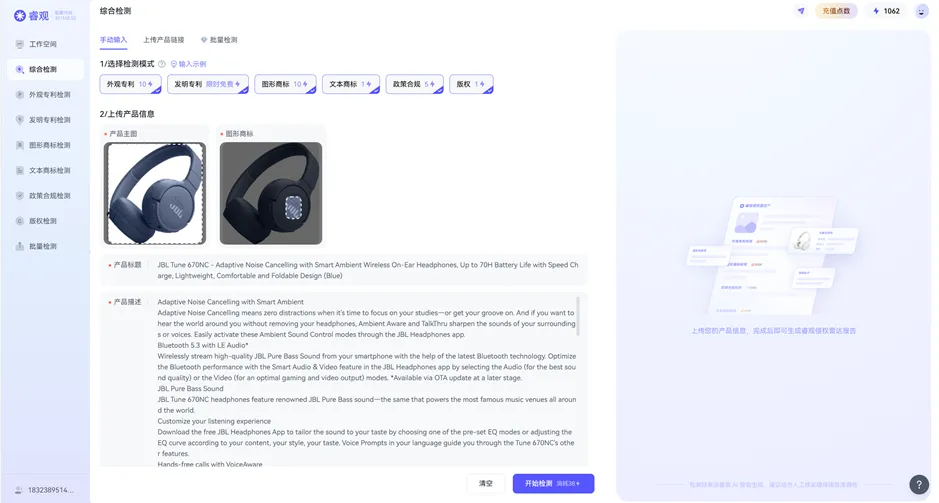This screenshot has height=503, width=939.
Task: Switch to the 批量检测 tab
Action: (219, 40)
